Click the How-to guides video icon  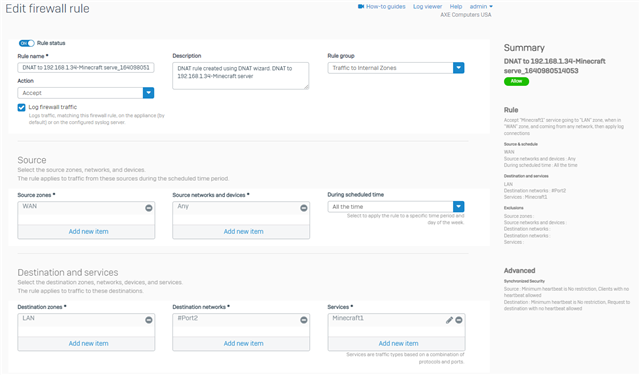361,7
